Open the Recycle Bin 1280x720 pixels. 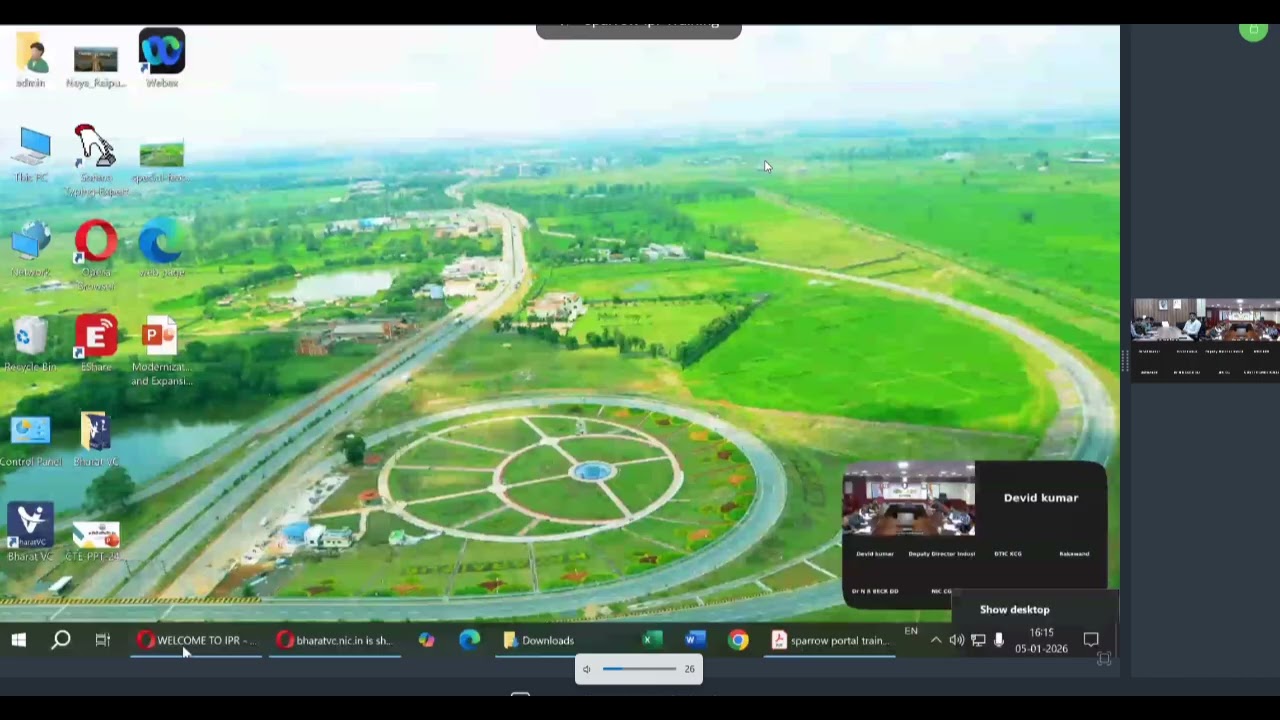coord(31,343)
